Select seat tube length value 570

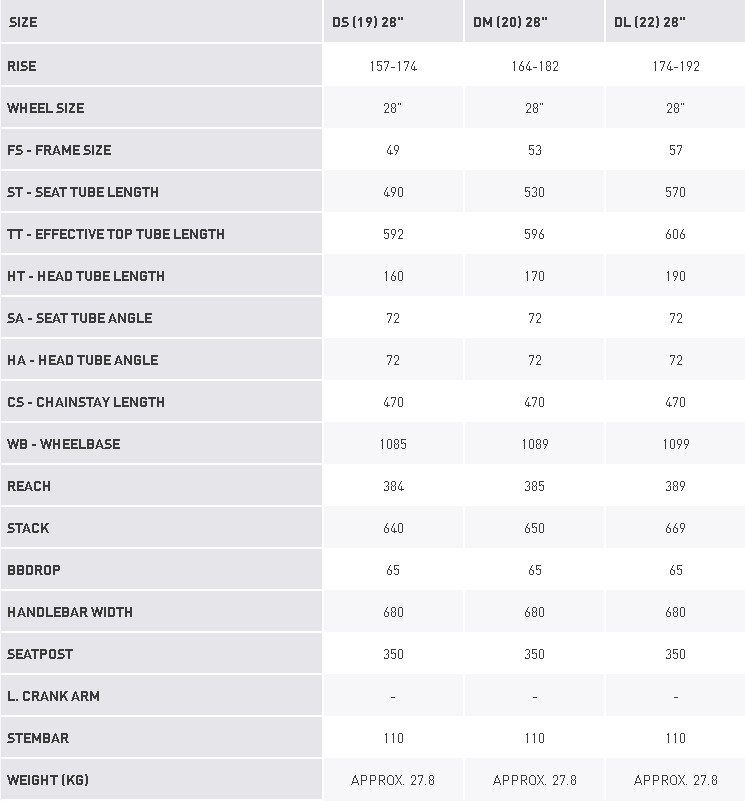click(x=676, y=192)
